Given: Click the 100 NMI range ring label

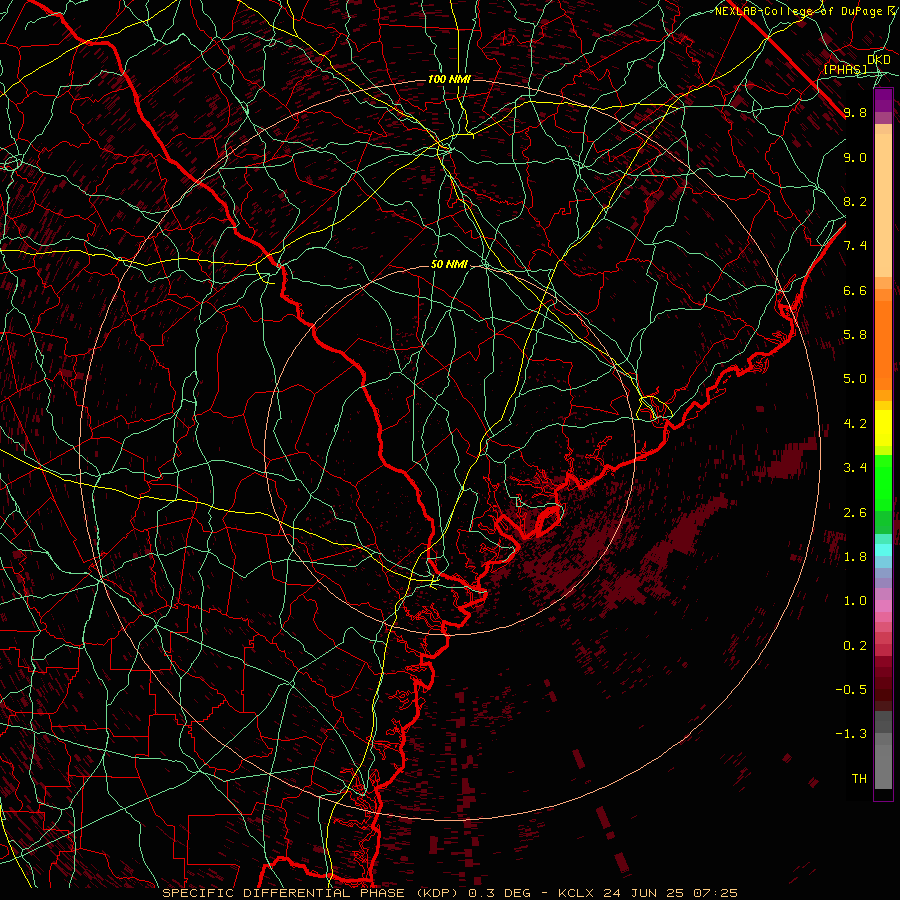Looking at the screenshot, I should (x=449, y=79).
